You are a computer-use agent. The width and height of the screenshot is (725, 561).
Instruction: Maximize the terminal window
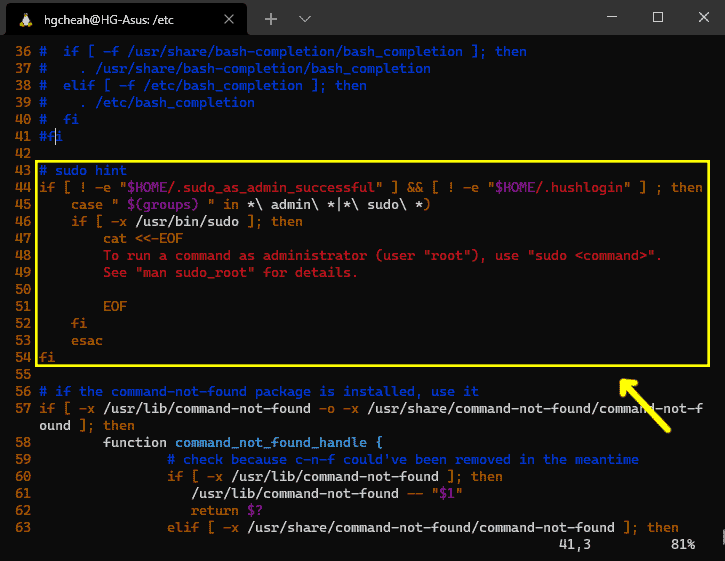(x=657, y=18)
